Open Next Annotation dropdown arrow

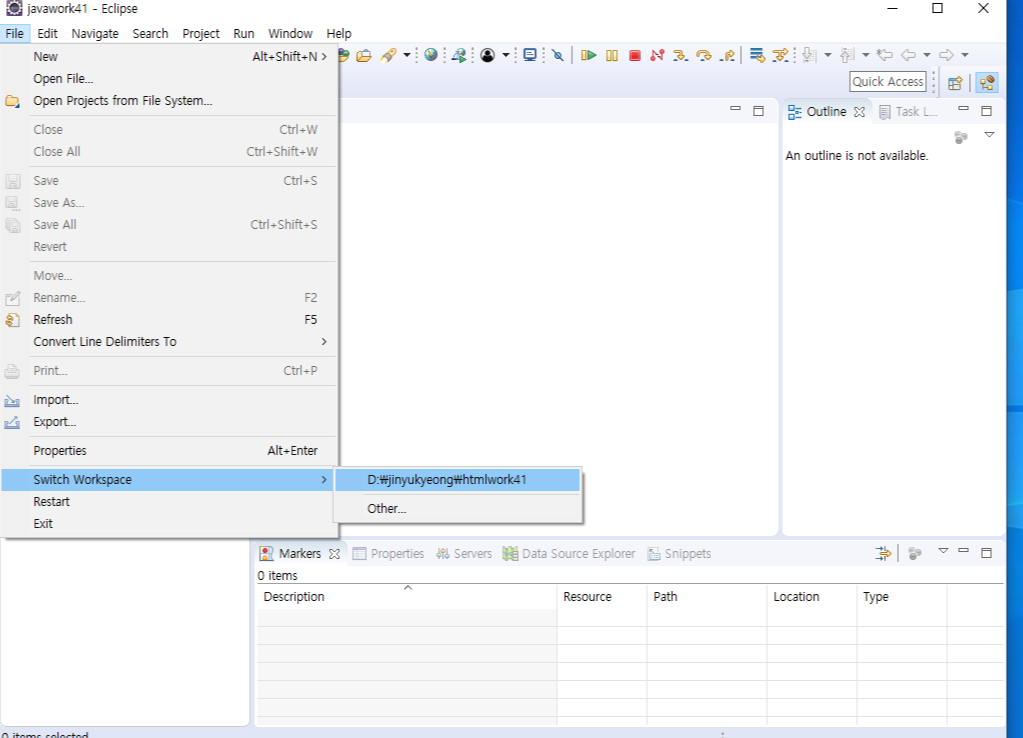pos(828,55)
